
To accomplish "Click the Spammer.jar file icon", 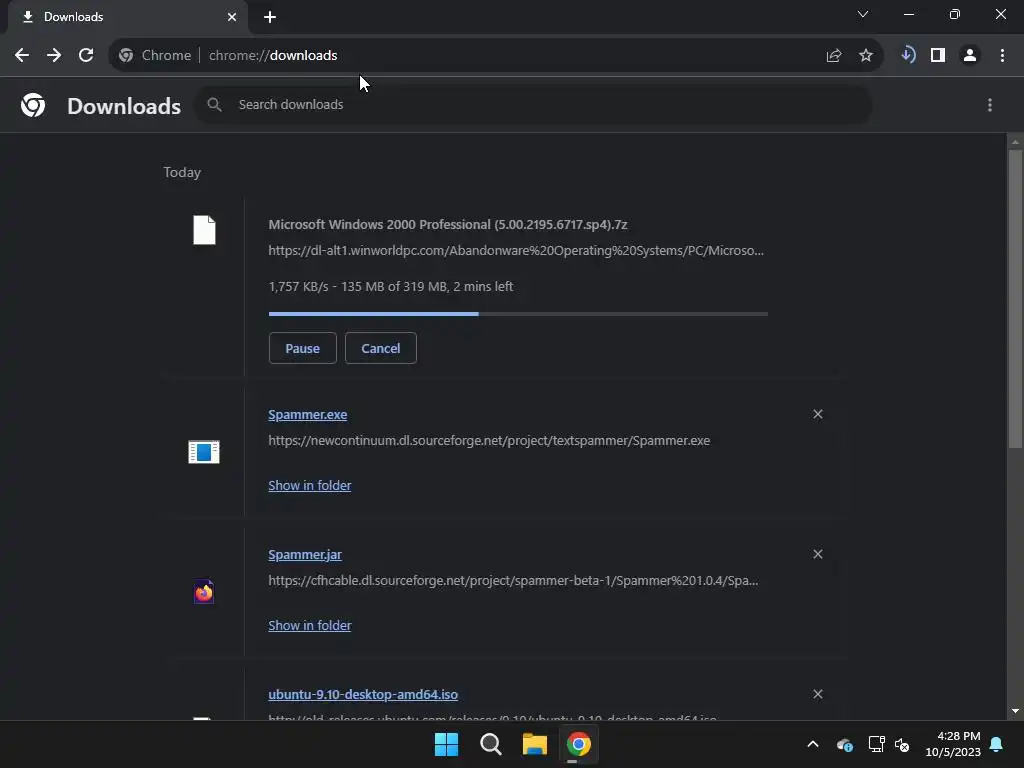I will tap(204, 592).
